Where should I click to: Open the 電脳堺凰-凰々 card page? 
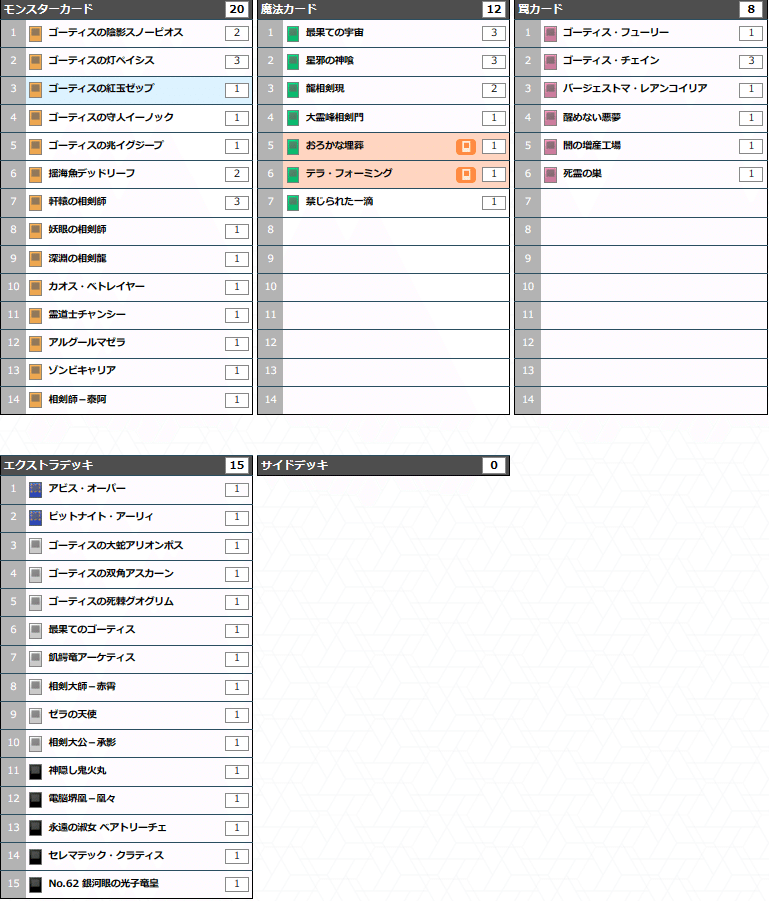[x=82, y=799]
